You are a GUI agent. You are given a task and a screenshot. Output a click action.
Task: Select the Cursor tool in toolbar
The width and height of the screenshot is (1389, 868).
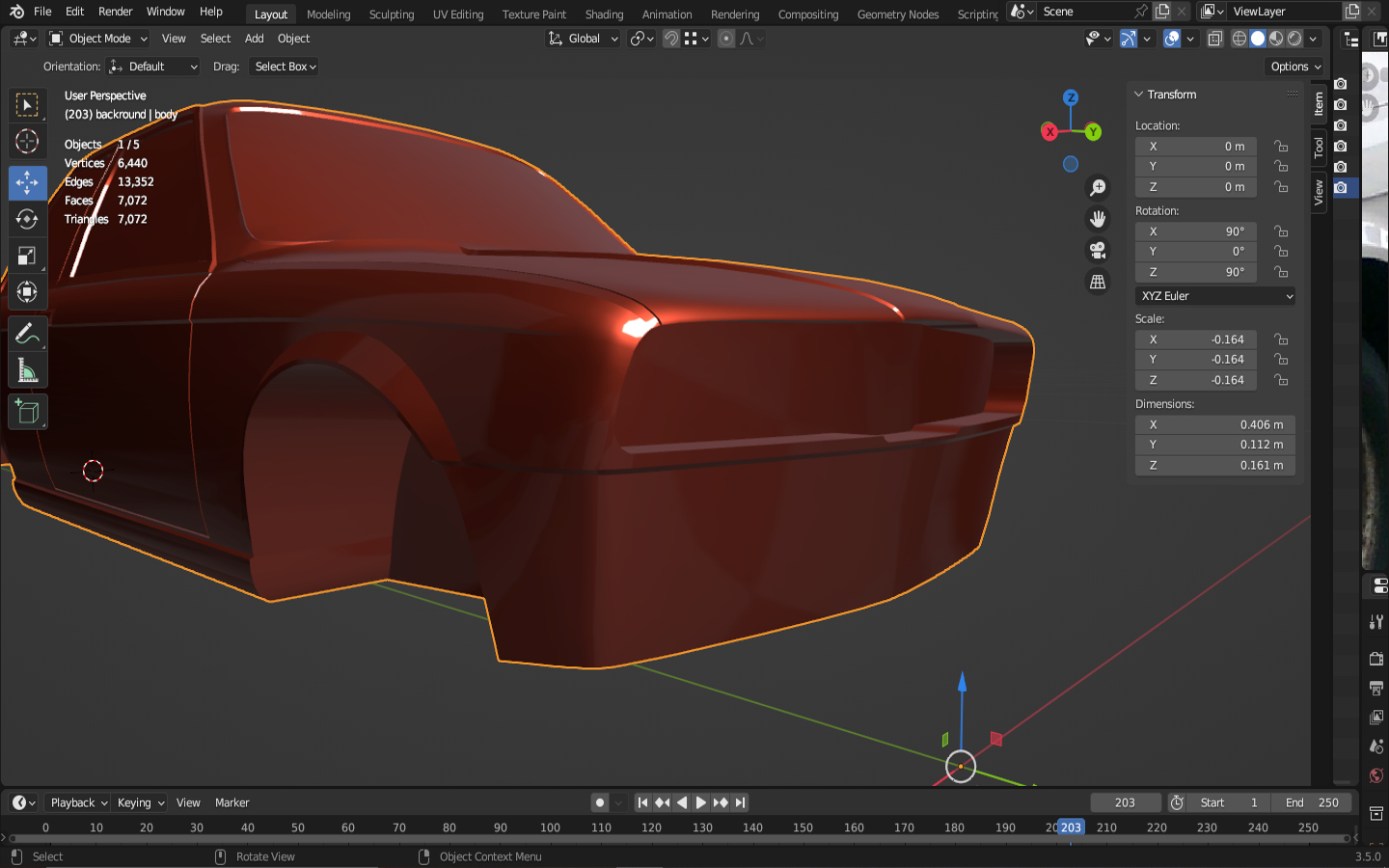(27, 142)
